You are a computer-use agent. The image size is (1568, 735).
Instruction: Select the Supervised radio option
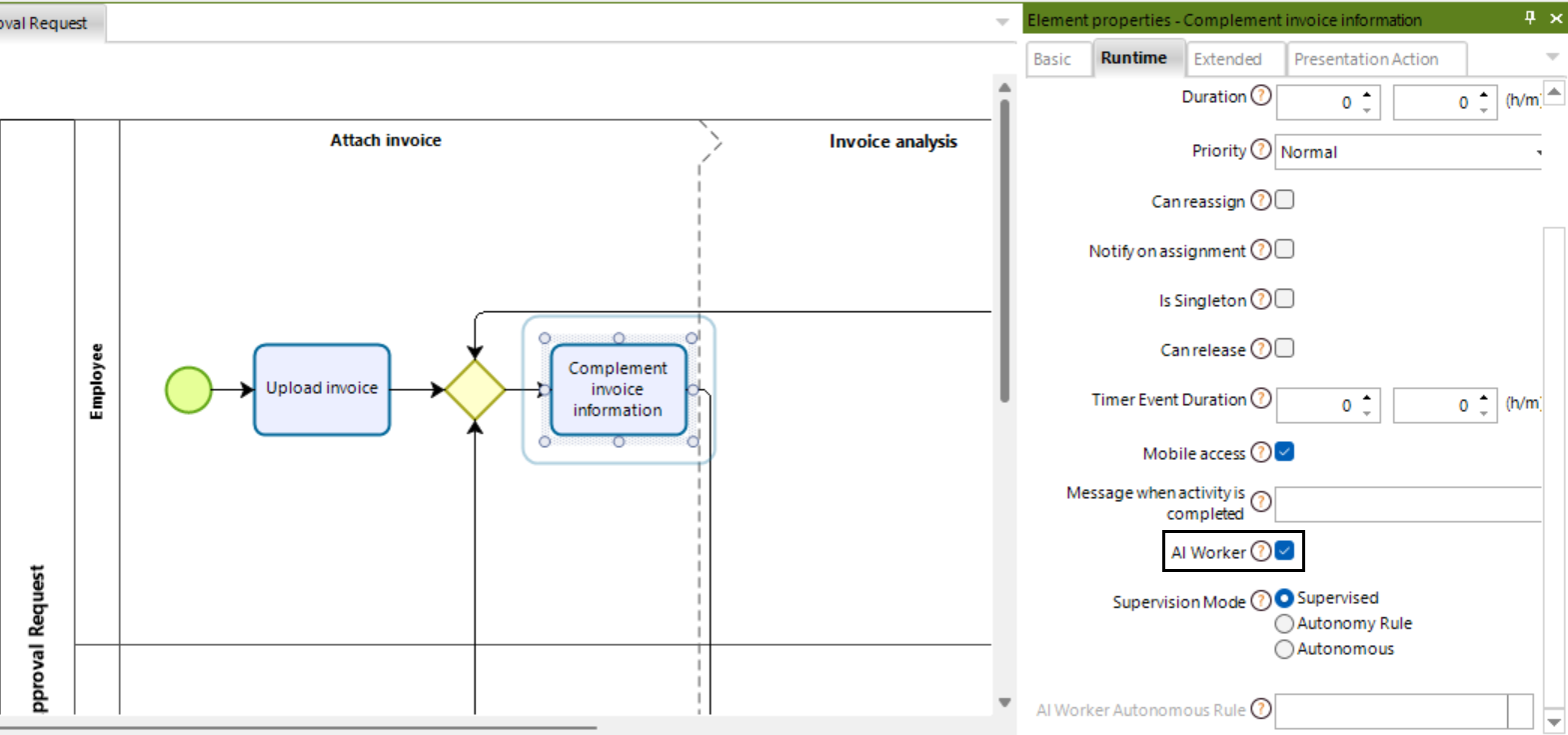coord(1284,598)
